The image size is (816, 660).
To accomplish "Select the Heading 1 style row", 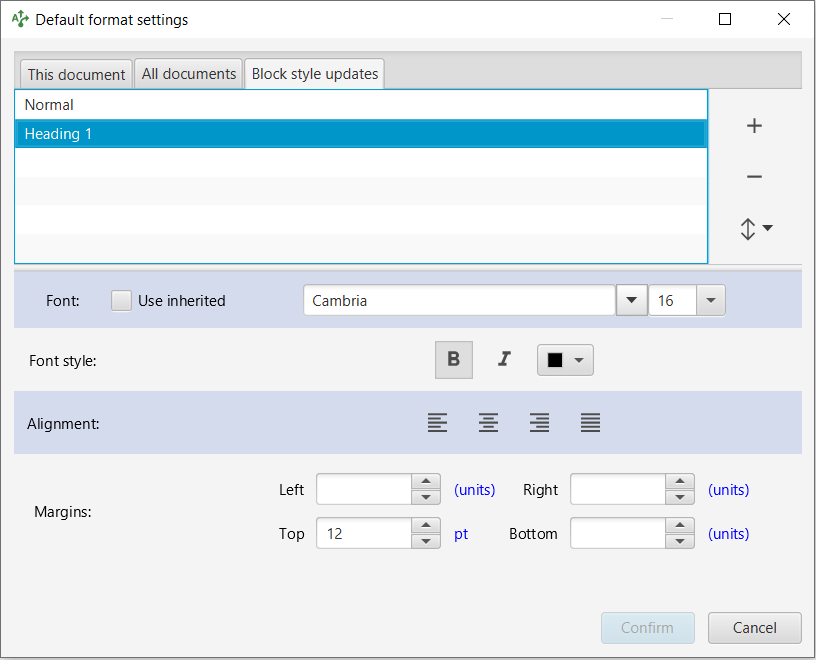I will 361,134.
